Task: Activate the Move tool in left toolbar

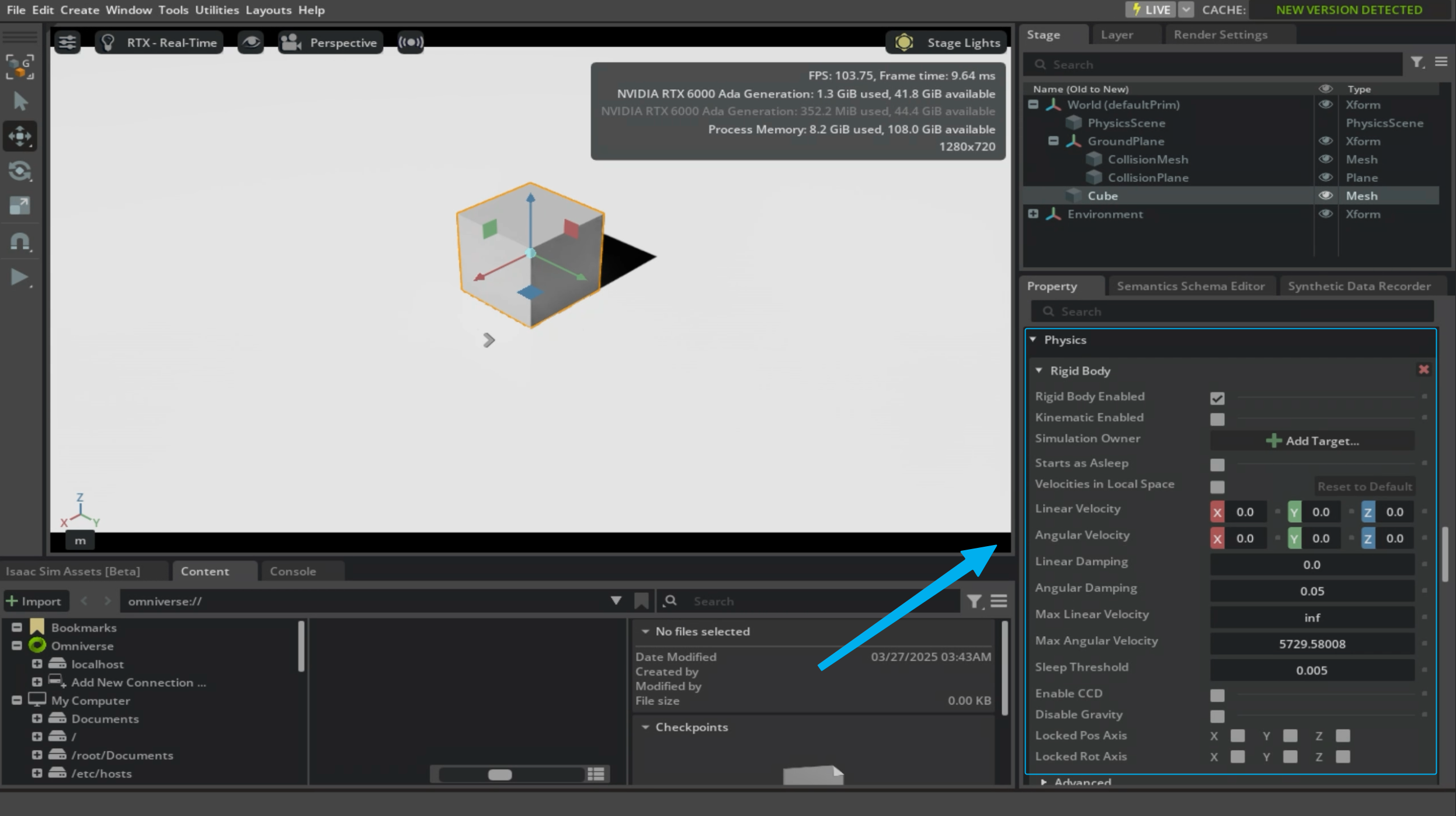Action: click(x=20, y=136)
